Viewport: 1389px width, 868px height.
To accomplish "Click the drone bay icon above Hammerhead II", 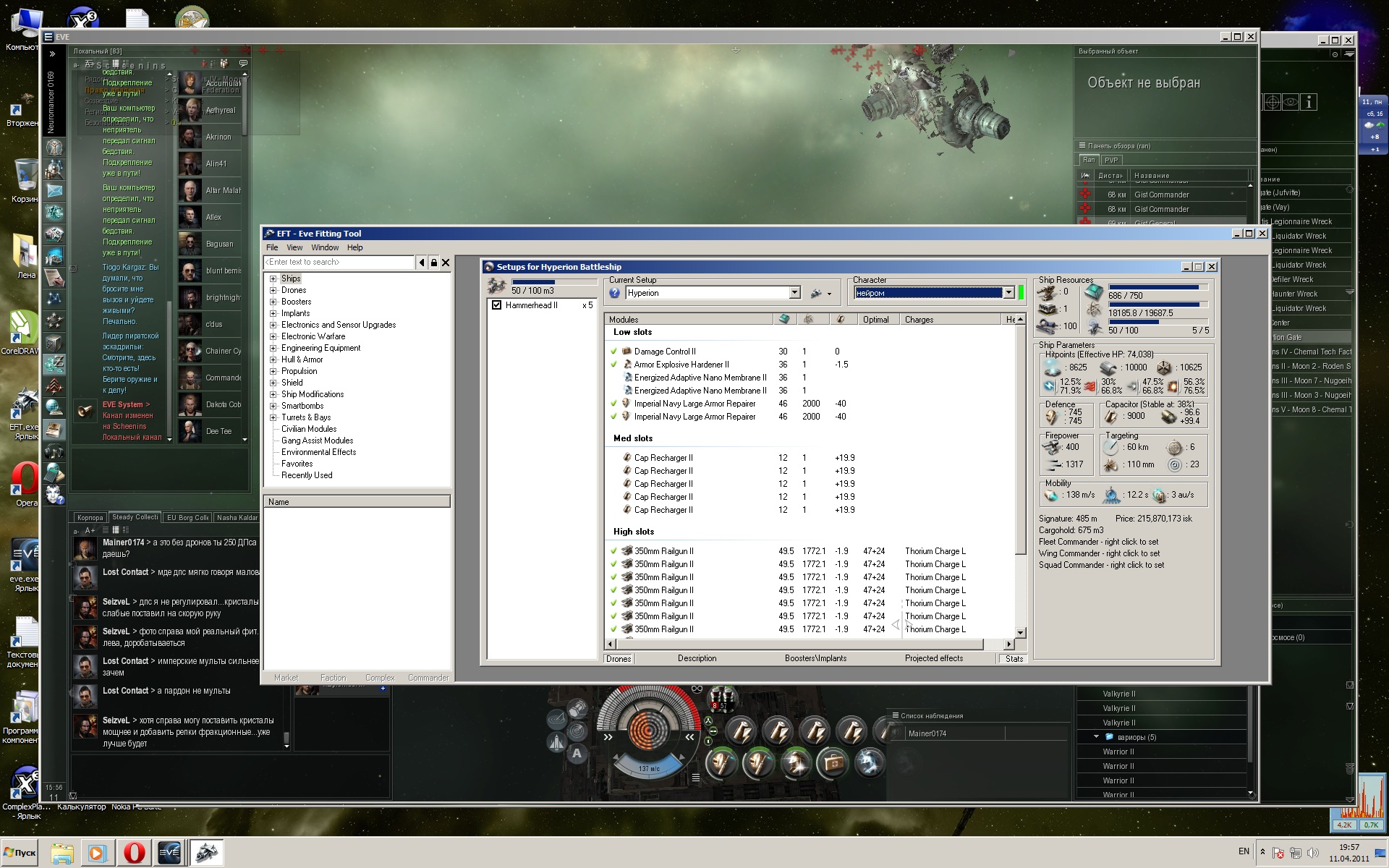I will tap(497, 286).
